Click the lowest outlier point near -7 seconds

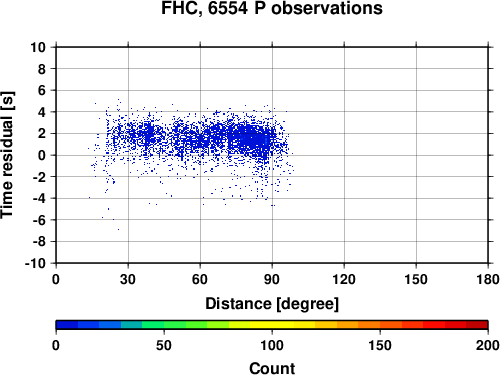[x=118, y=229]
